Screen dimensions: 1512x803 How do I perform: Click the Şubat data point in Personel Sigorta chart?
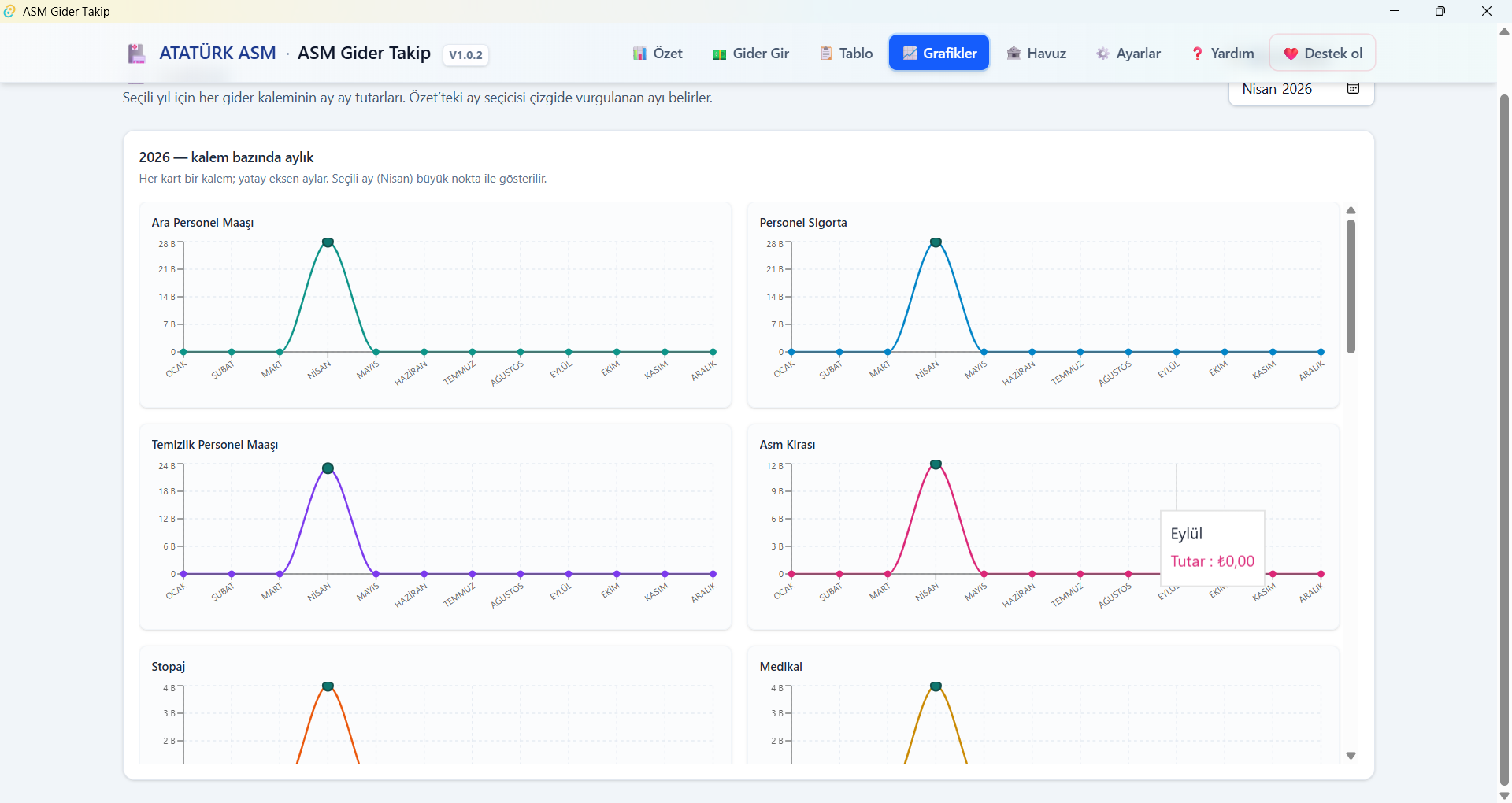point(839,352)
